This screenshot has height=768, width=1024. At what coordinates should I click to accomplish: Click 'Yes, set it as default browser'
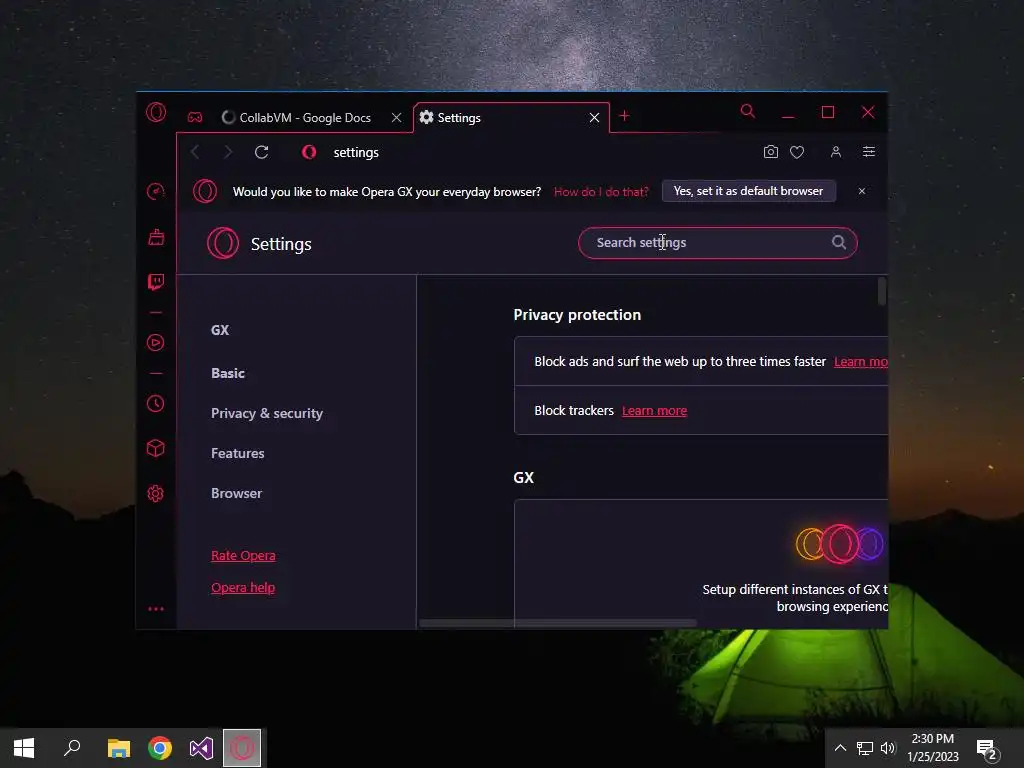click(748, 191)
